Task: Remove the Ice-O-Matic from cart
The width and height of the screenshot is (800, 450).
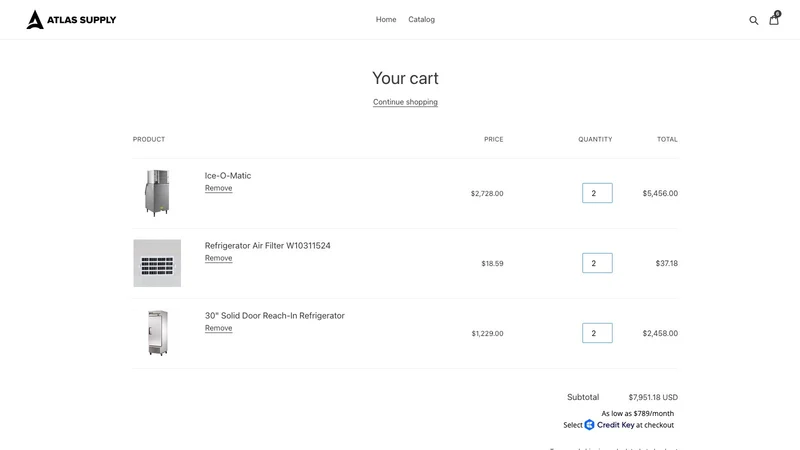Action: click(218, 188)
